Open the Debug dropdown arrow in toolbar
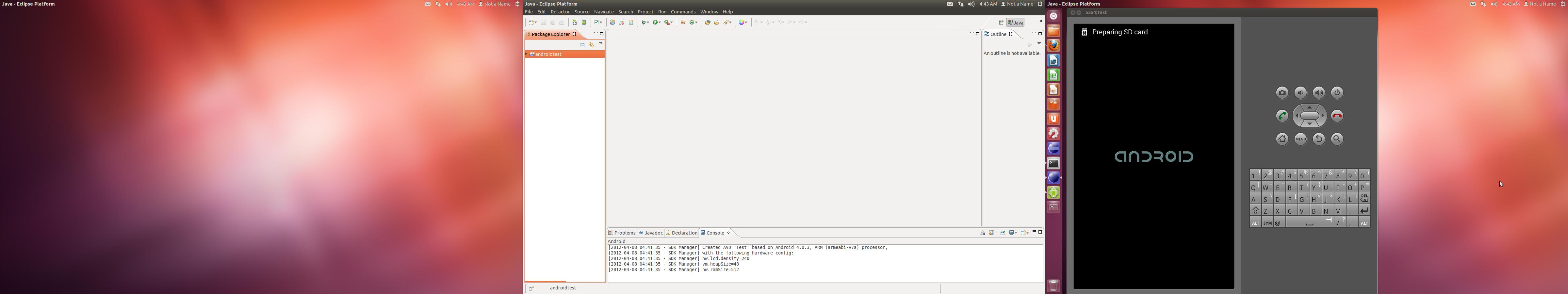Viewport: 1568px width, 294px height. pos(648,23)
